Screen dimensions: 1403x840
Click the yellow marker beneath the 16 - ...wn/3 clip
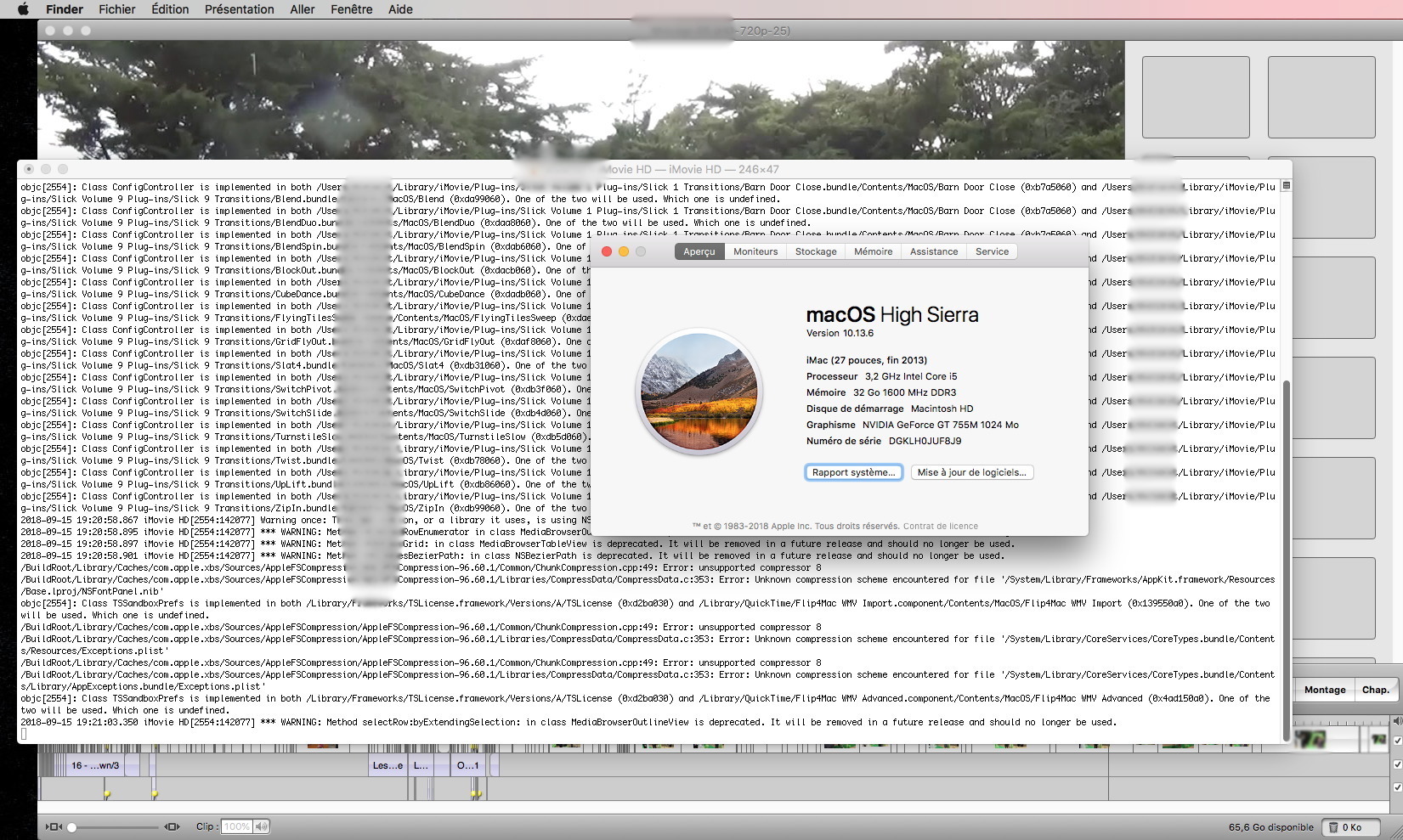107,794
